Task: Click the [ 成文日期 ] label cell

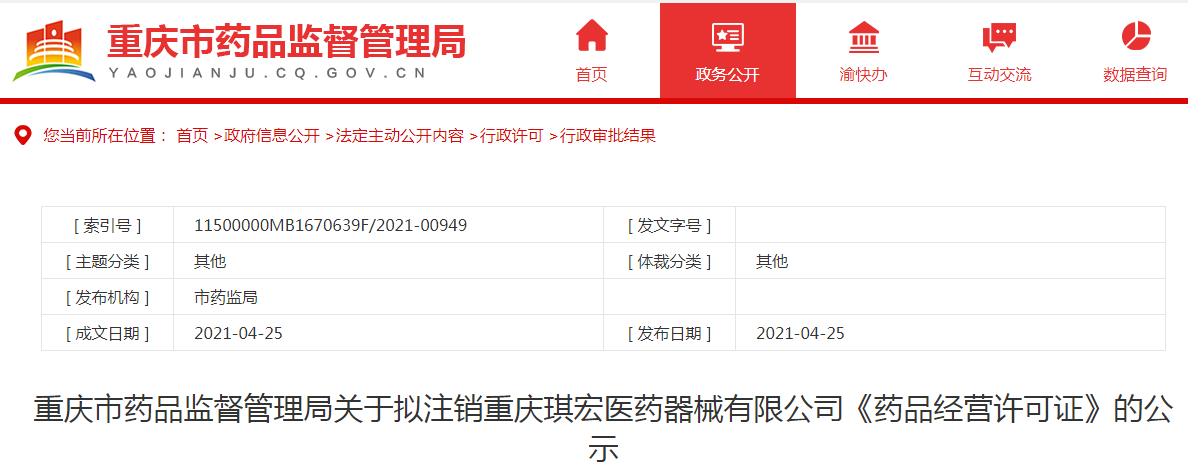Action: click(x=108, y=333)
